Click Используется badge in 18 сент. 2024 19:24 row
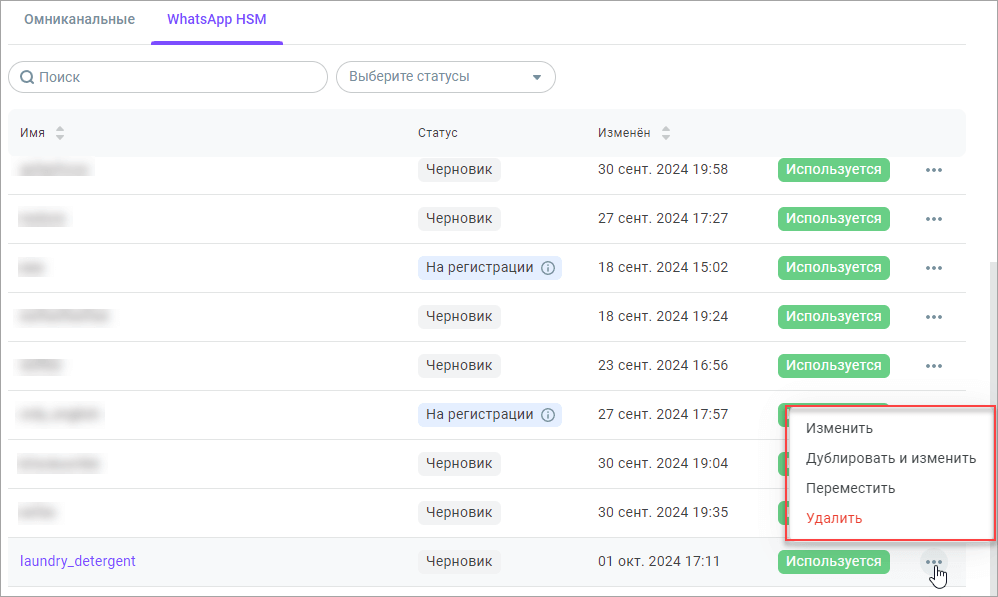 833,317
